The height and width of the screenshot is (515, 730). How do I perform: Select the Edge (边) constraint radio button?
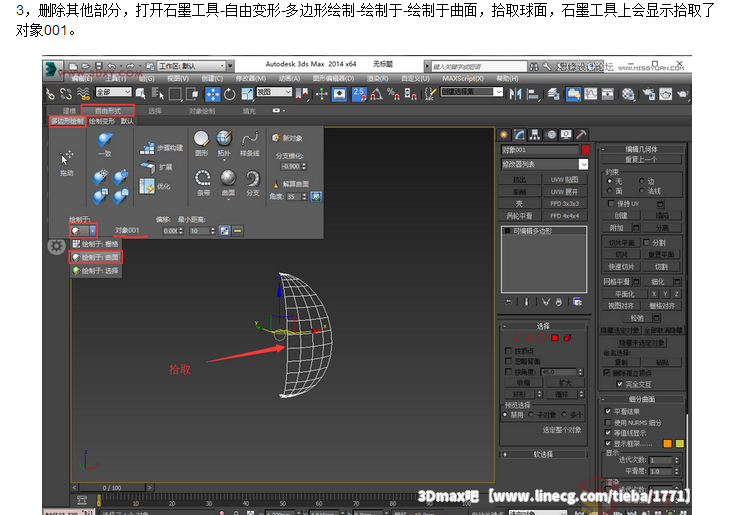642,181
